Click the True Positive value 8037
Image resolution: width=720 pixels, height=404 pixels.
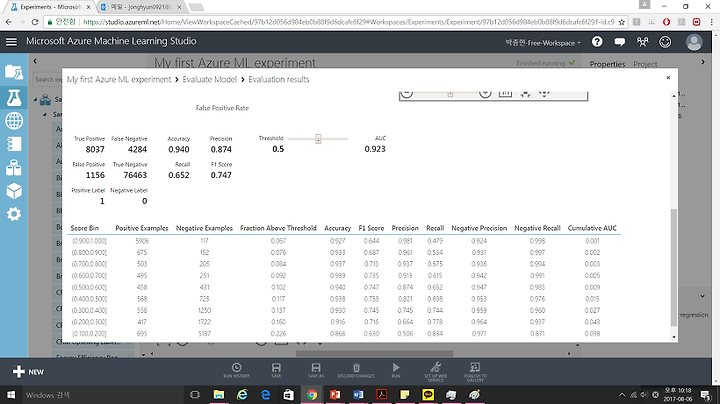click(x=95, y=150)
